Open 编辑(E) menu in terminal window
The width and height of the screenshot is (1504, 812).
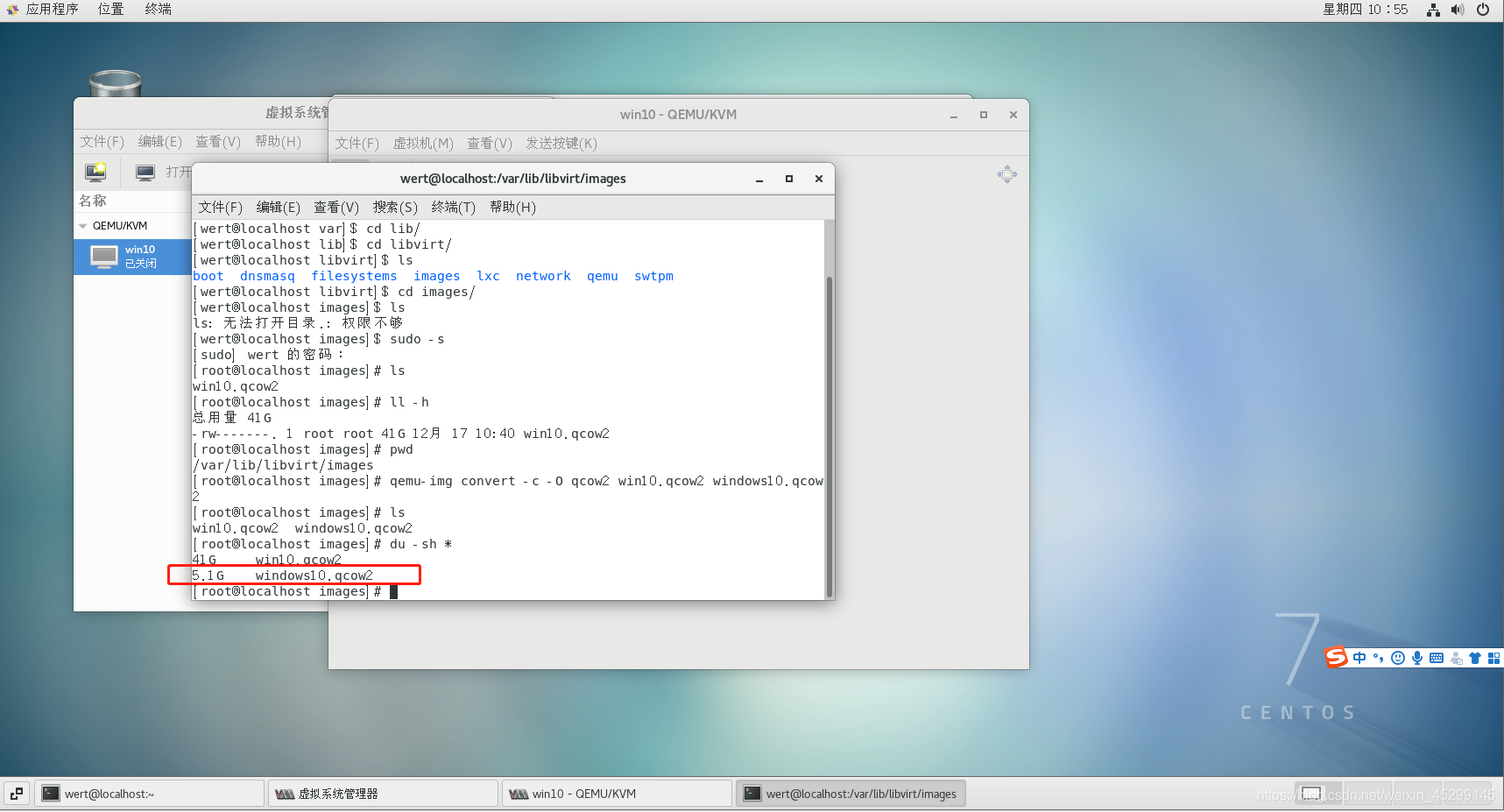[x=278, y=207]
